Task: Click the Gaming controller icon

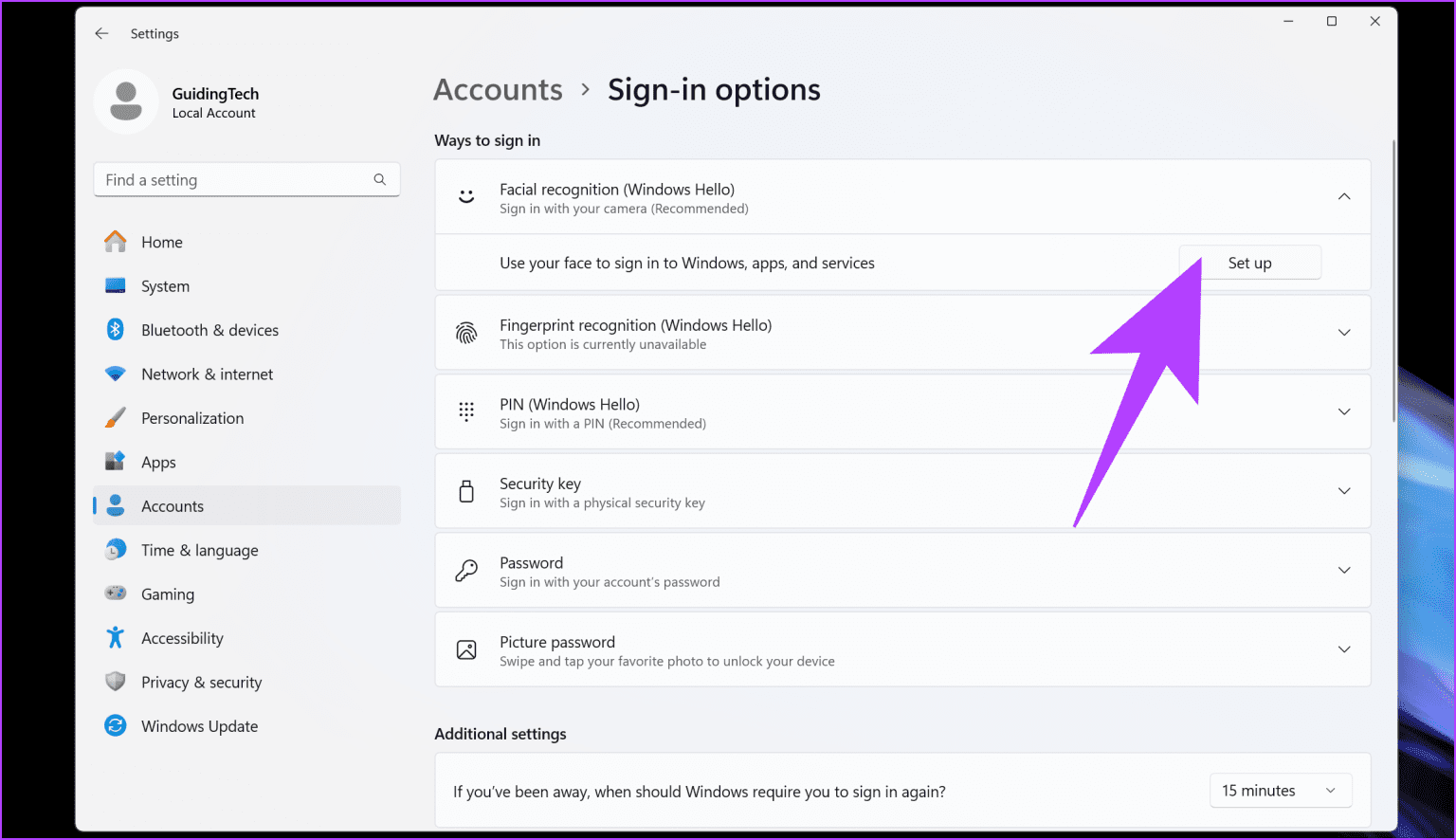Action: point(116,593)
